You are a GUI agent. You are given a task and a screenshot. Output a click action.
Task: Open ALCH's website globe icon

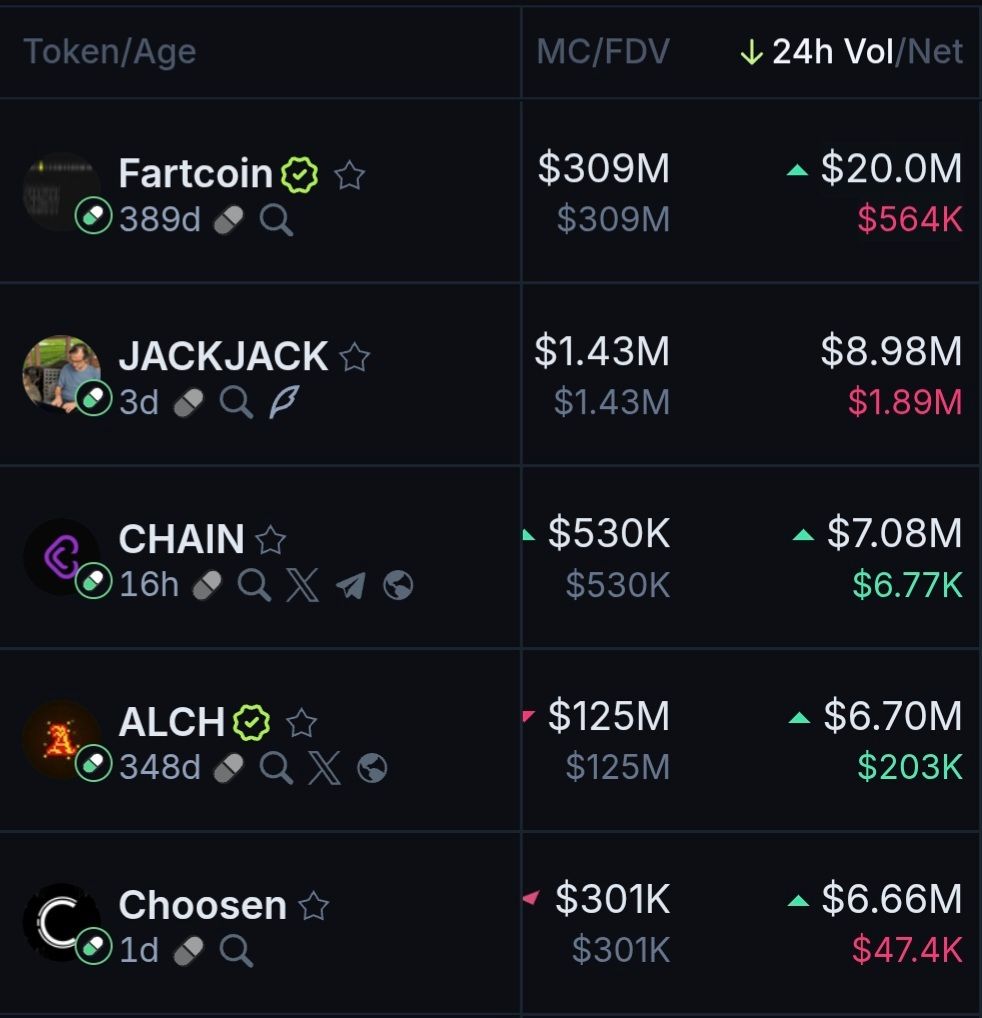click(x=372, y=768)
